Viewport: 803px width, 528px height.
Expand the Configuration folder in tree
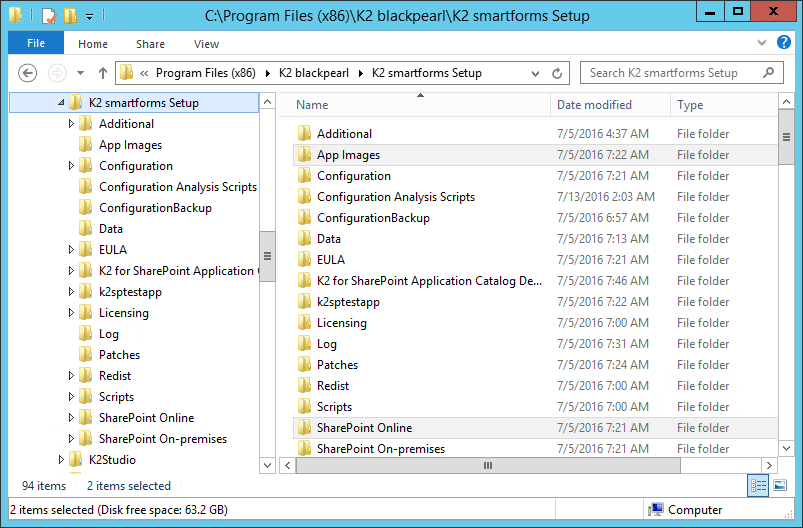71,165
